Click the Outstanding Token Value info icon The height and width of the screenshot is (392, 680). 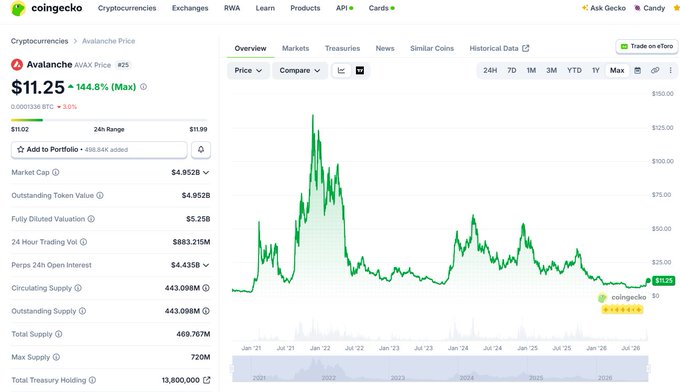tap(100, 196)
